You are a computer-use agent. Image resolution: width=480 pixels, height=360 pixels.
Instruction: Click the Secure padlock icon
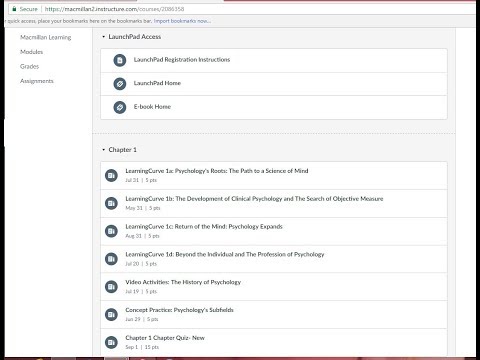pyautogui.click(x=14, y=9)
